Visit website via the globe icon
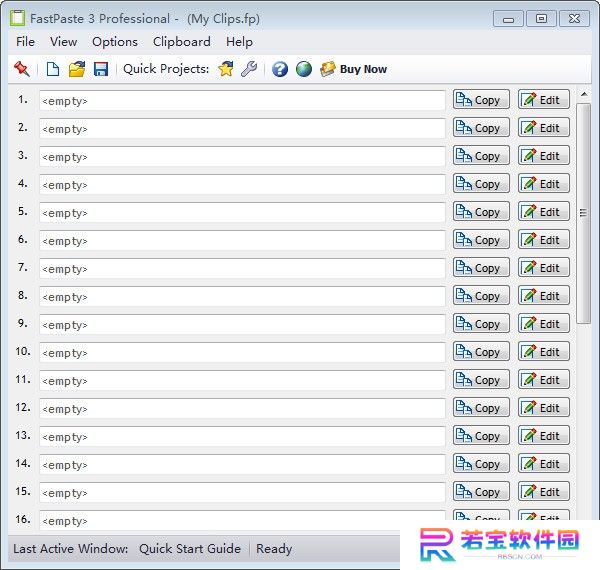This screenshot has height=570, width=600. point(304,69)
